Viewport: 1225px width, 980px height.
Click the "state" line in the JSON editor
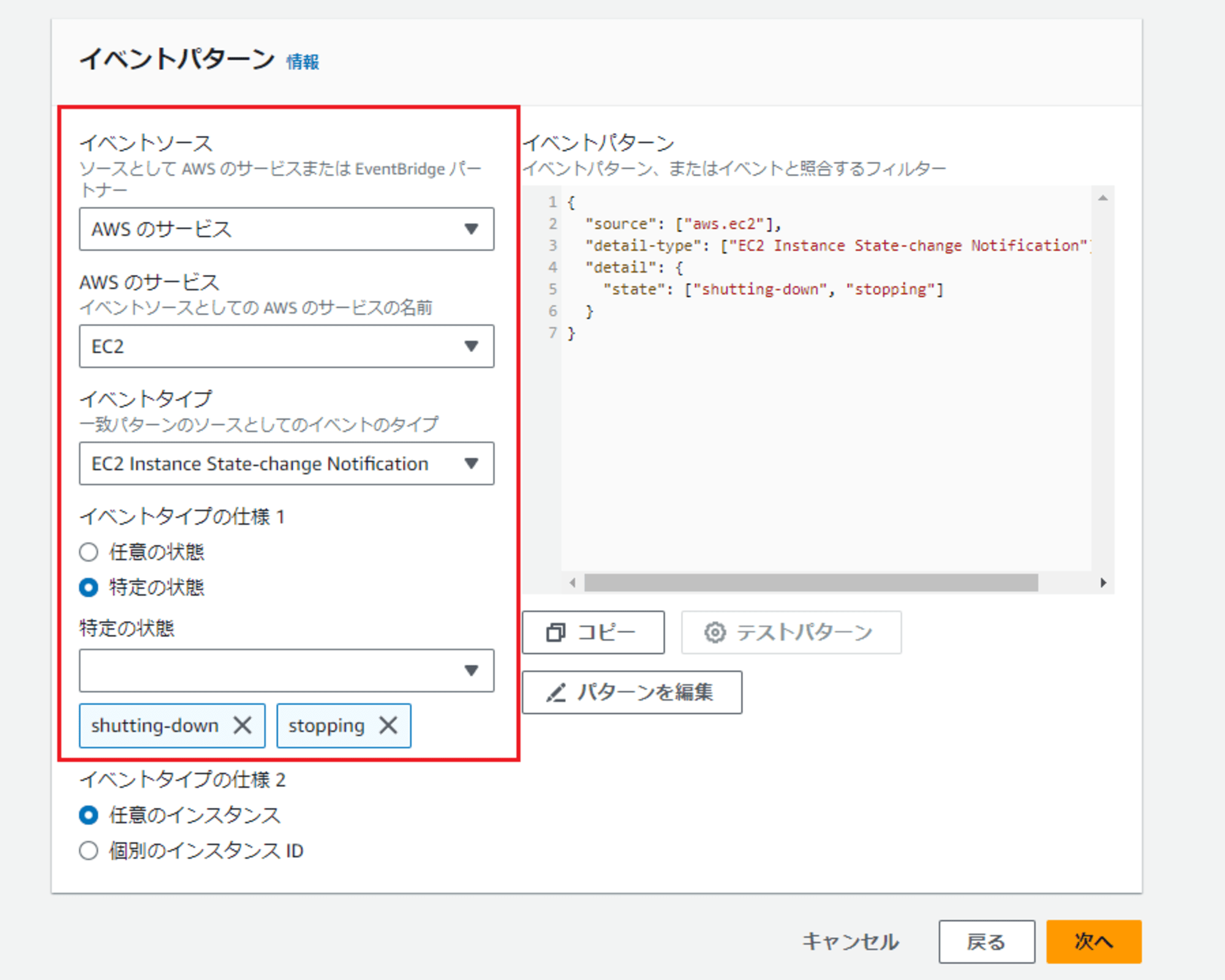(774, 289)
